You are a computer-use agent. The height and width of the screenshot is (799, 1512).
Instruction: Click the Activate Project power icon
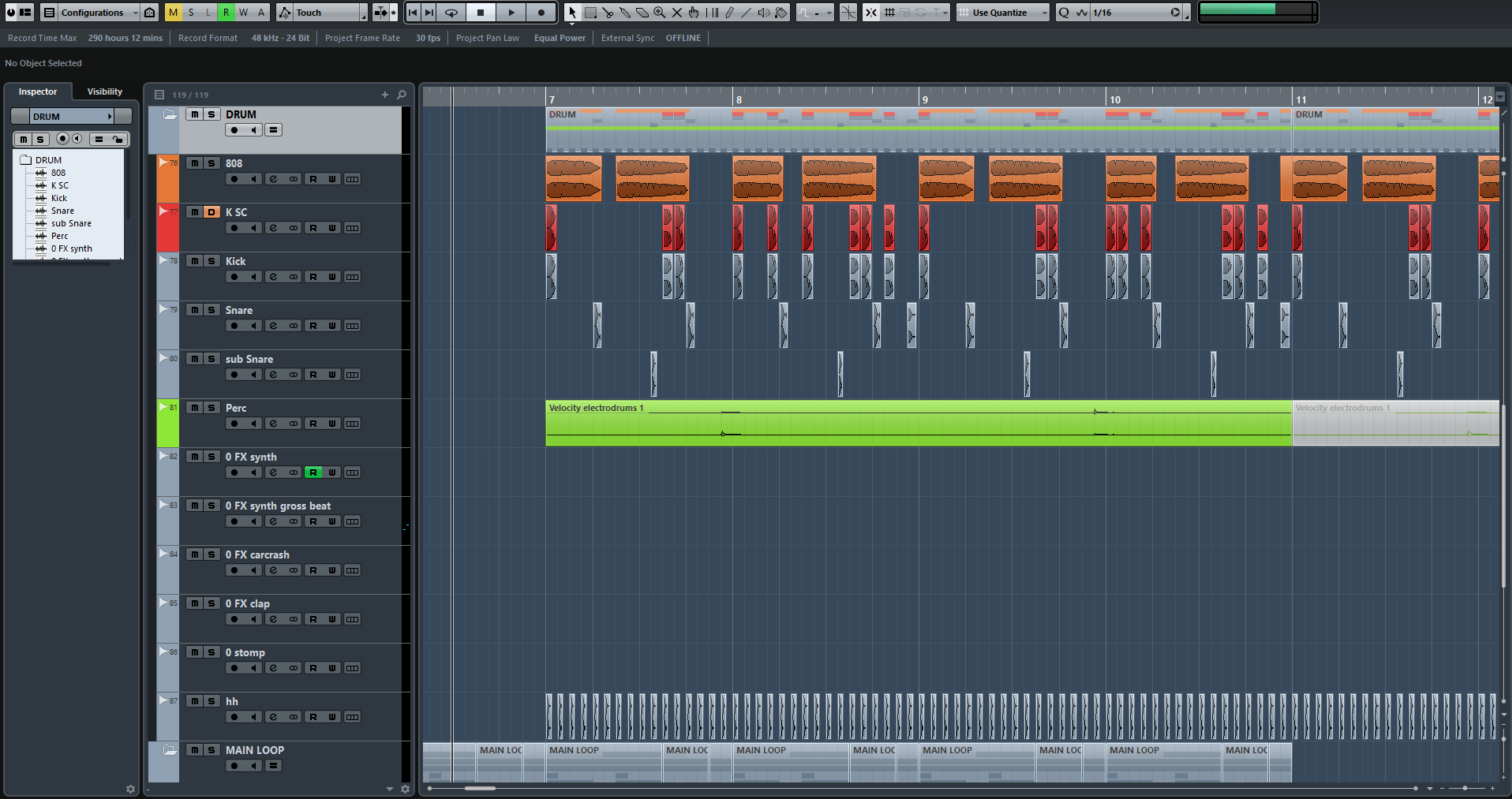point(11,13)
